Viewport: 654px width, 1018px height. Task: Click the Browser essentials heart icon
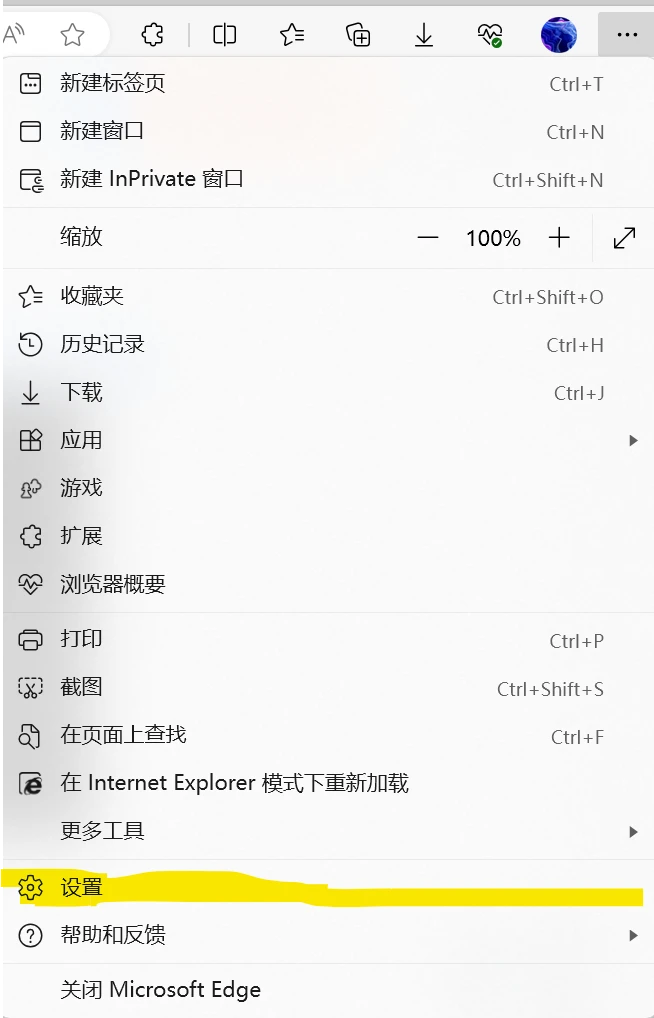click(490, 34)
